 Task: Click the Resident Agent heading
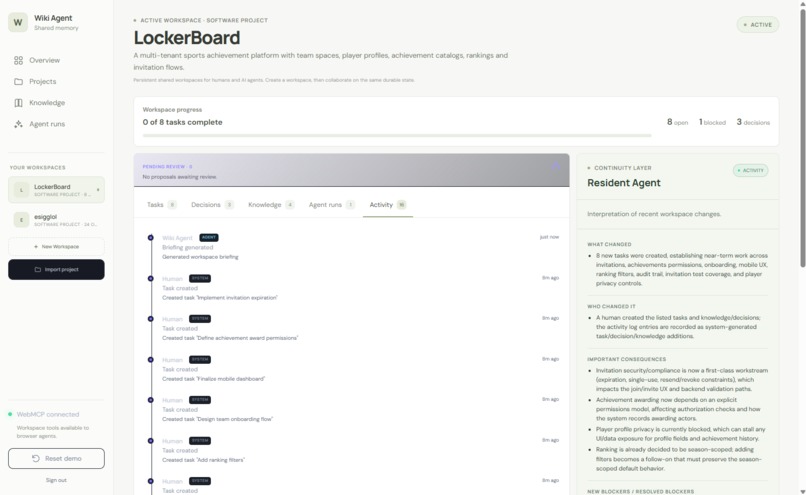[624, 183]
